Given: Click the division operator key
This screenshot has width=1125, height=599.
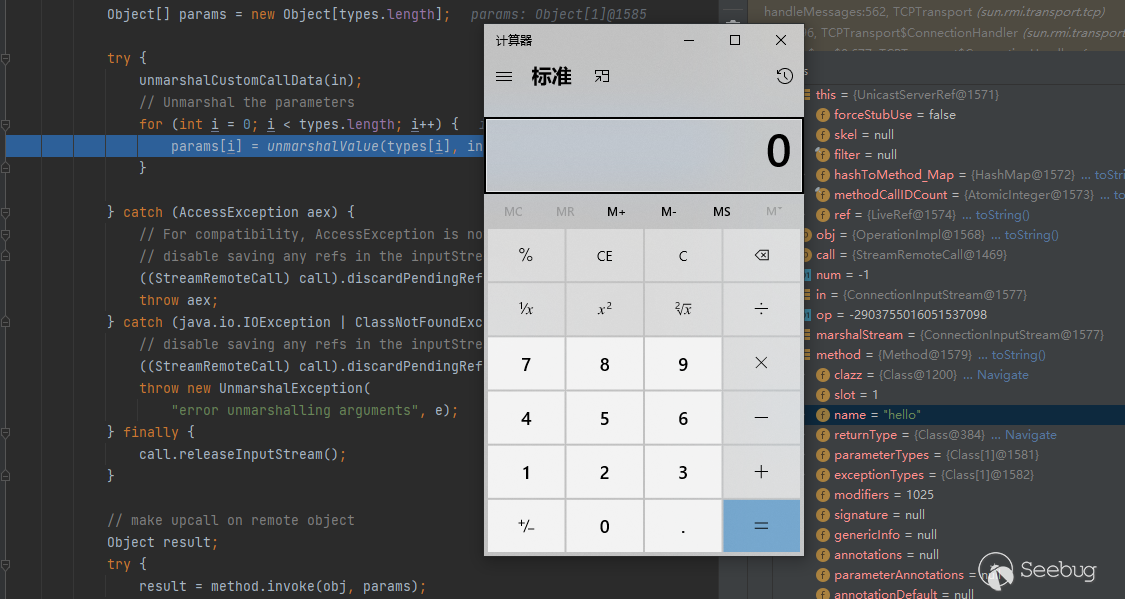Looking at the screenshot, I should (x=761, y=309).
